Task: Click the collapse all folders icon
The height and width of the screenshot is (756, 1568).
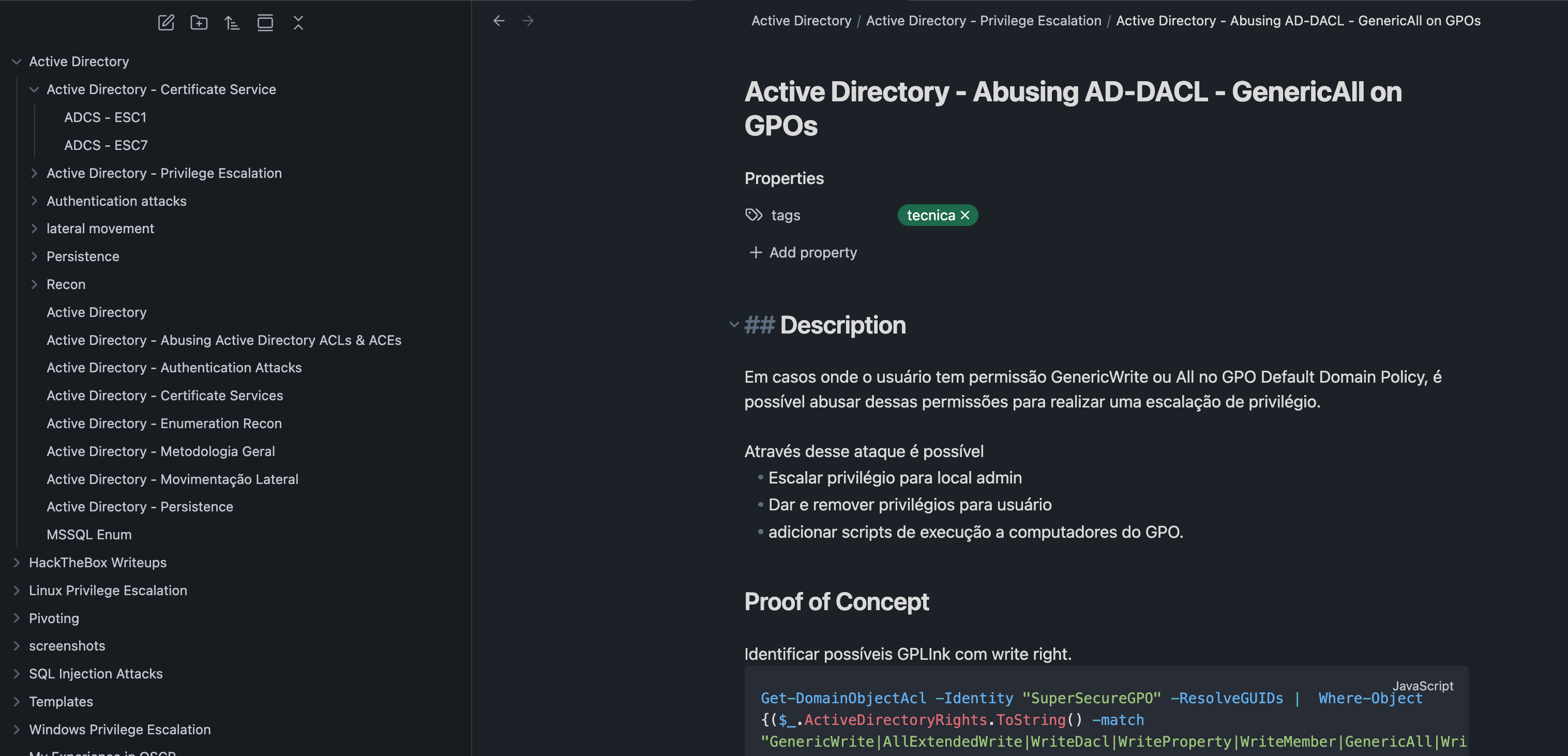Action: click(298, 23)
